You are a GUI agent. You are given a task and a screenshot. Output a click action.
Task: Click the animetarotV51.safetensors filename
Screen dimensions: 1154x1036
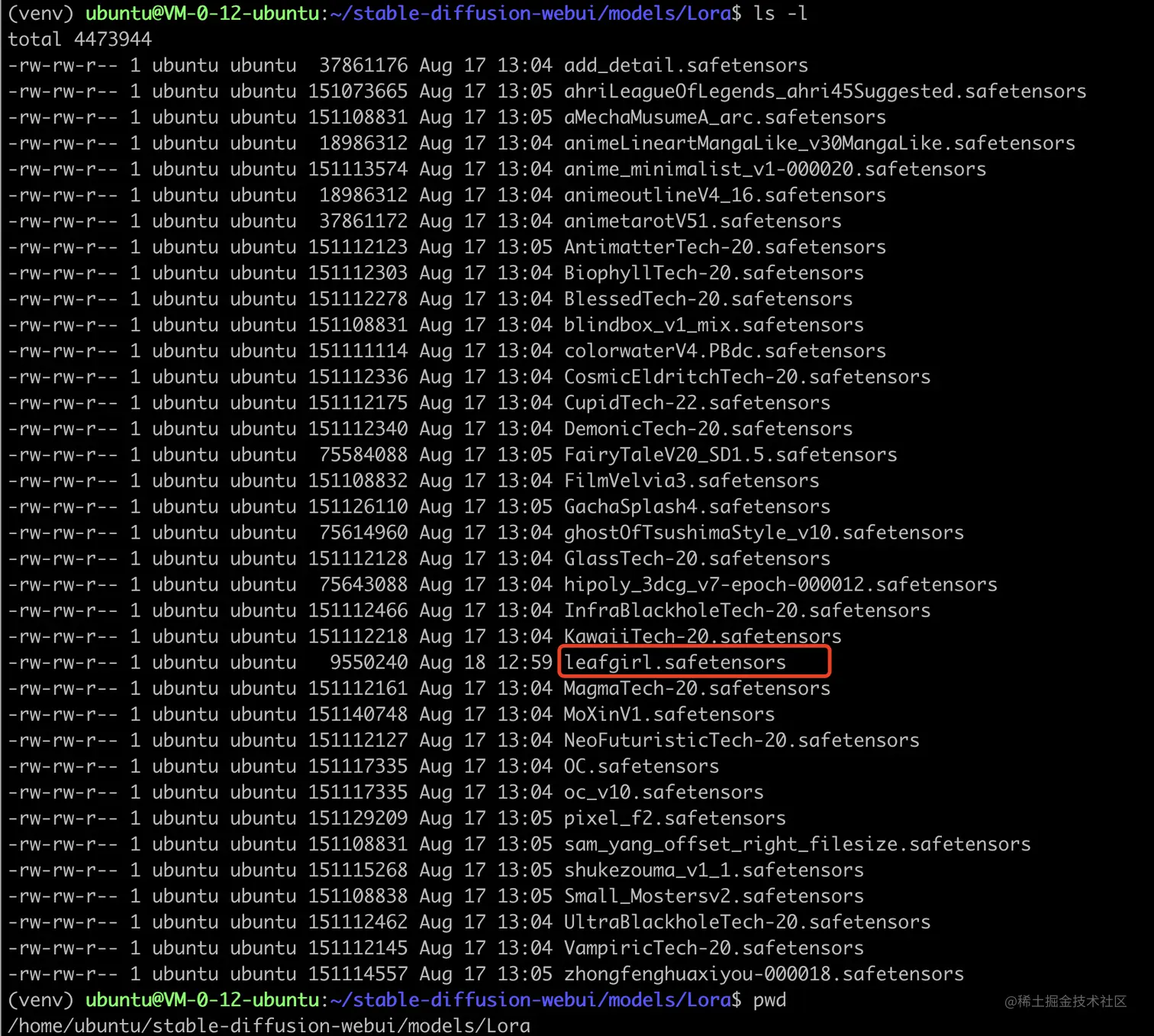pos(702,221)
